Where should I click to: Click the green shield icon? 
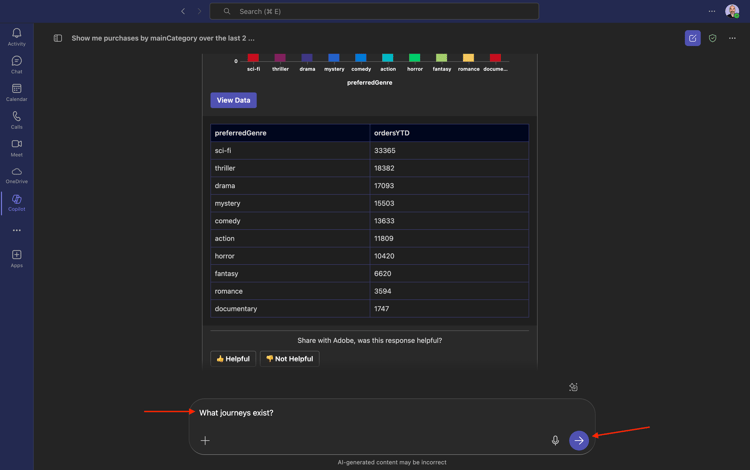click(x=713, y=38)
